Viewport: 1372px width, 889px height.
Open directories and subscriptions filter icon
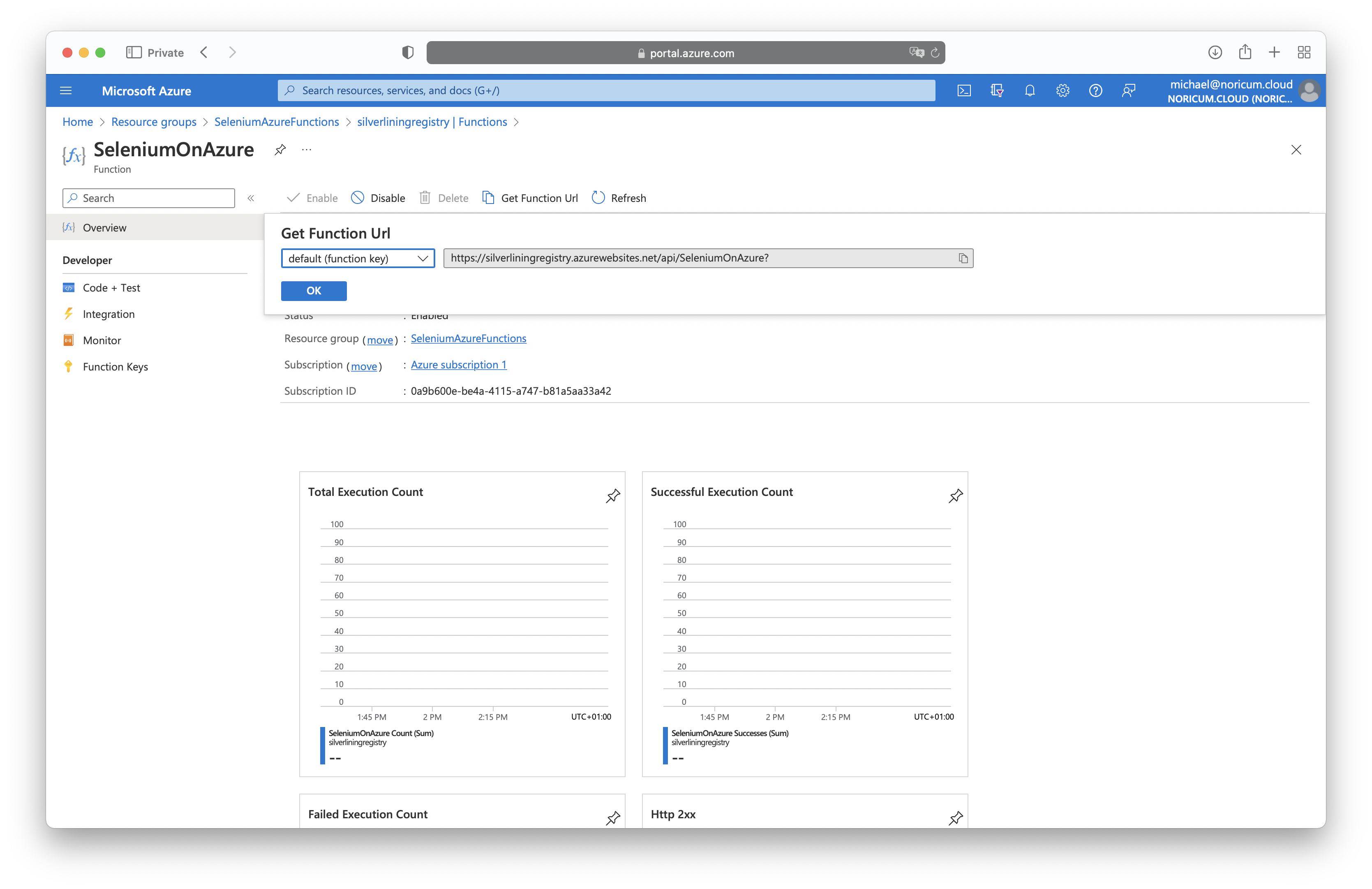pos(997,90)
